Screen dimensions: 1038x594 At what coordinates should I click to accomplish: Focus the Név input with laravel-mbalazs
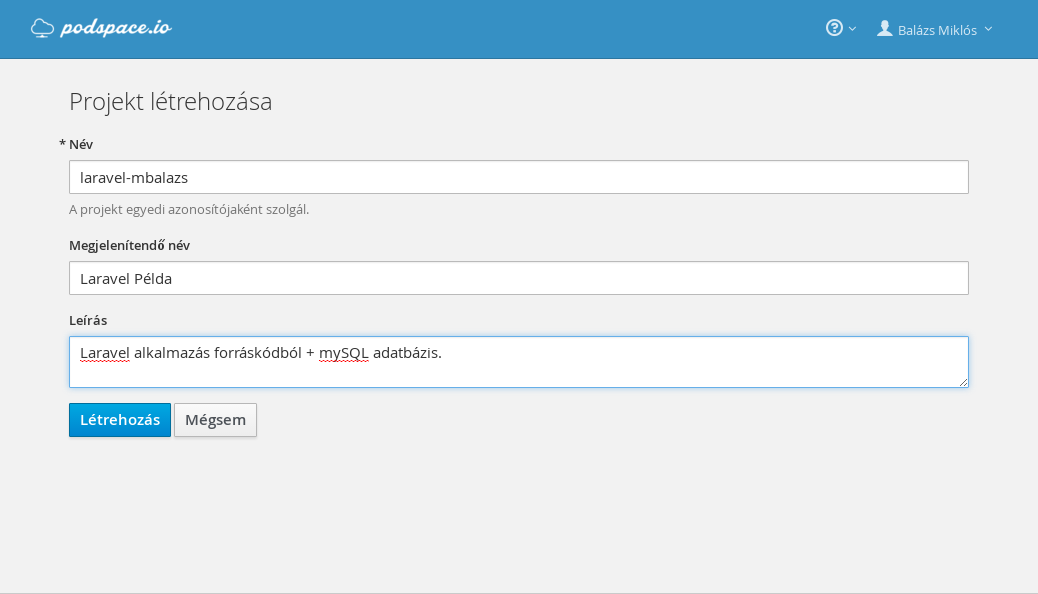518,177
